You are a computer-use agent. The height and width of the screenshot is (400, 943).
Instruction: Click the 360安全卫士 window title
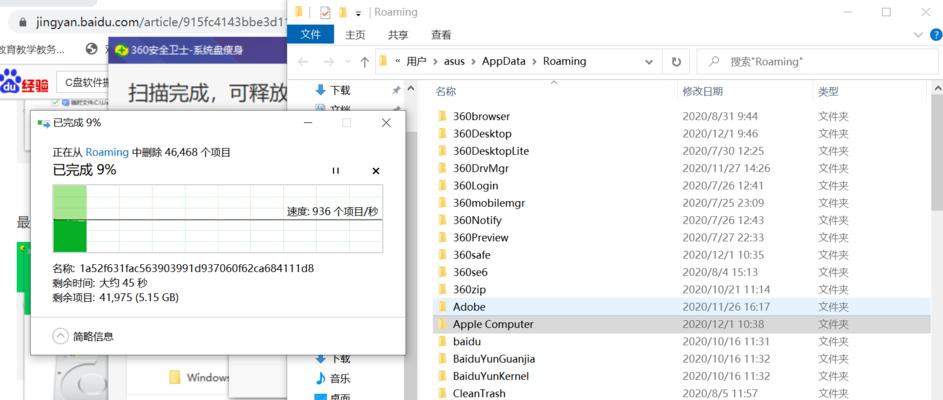(187, 50)
